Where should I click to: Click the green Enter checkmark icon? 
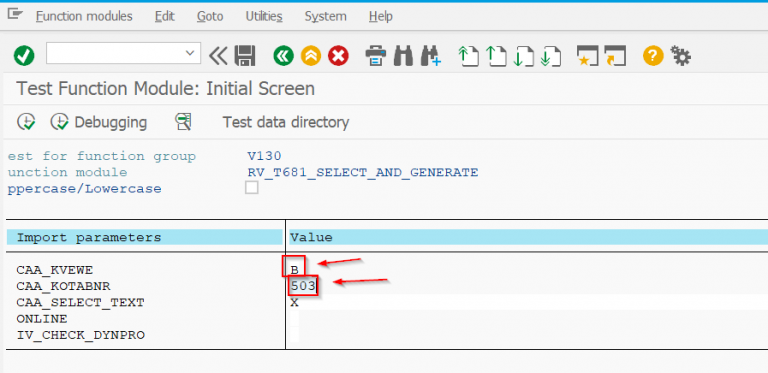click(24, 56)
